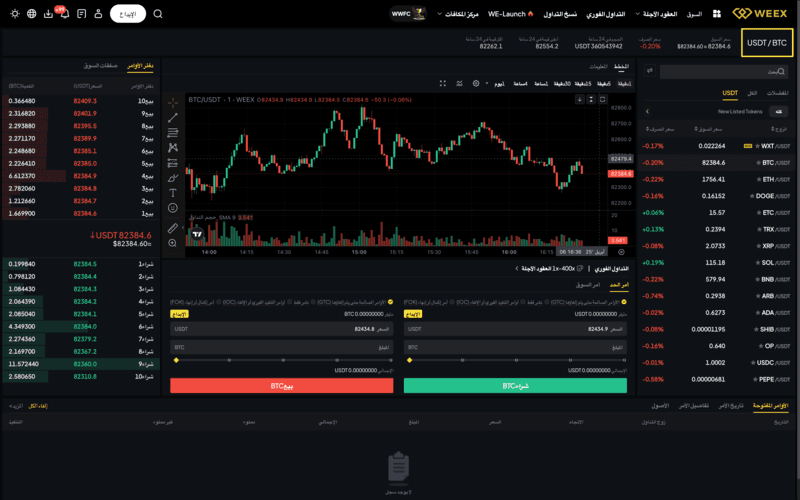Click cancel all orders link
Viewport: 800px width, 500px height.
tap(38, 406)
